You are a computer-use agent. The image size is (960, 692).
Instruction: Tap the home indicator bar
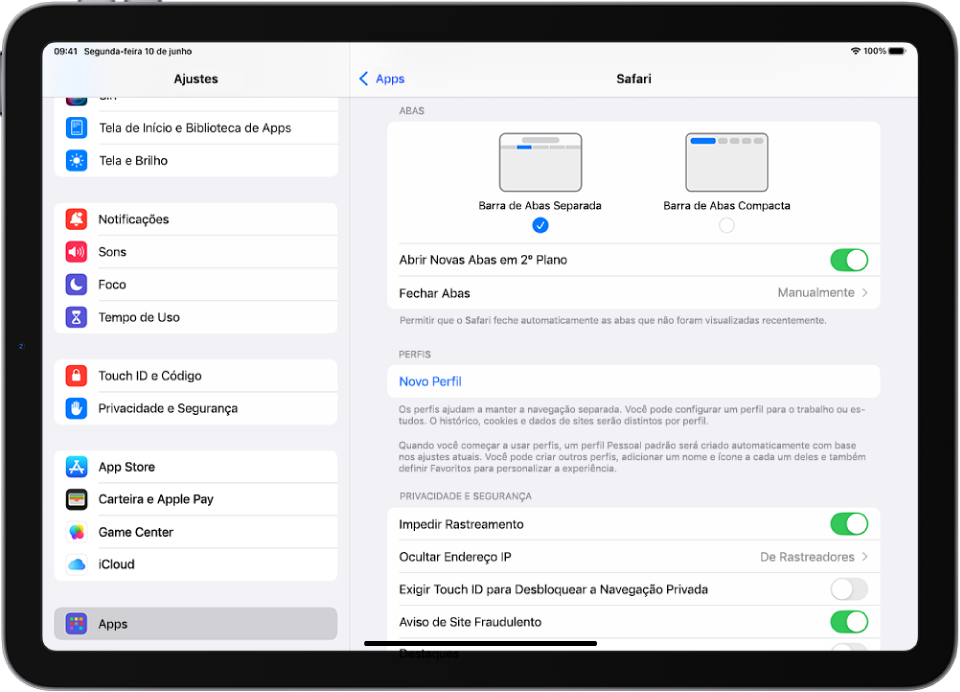click(x=481, y=643)
